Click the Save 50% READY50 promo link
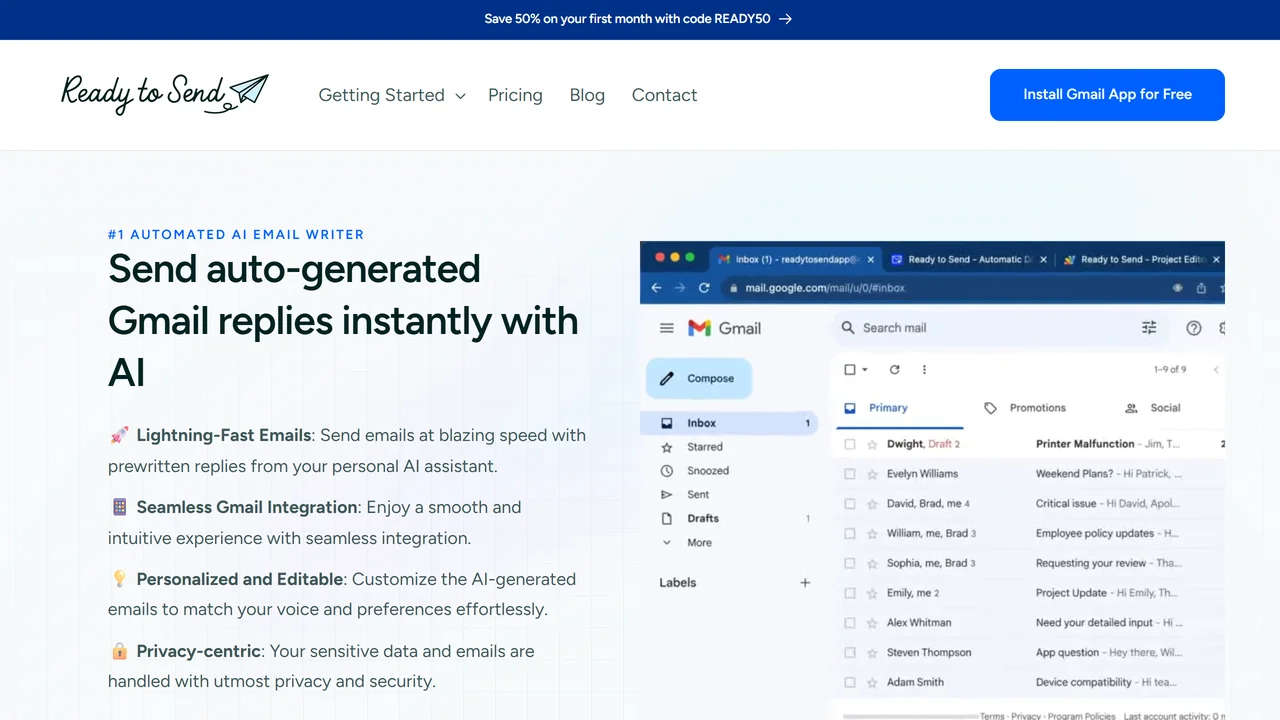This screenshot has height=720, width=1280. (x=638, y=19)
